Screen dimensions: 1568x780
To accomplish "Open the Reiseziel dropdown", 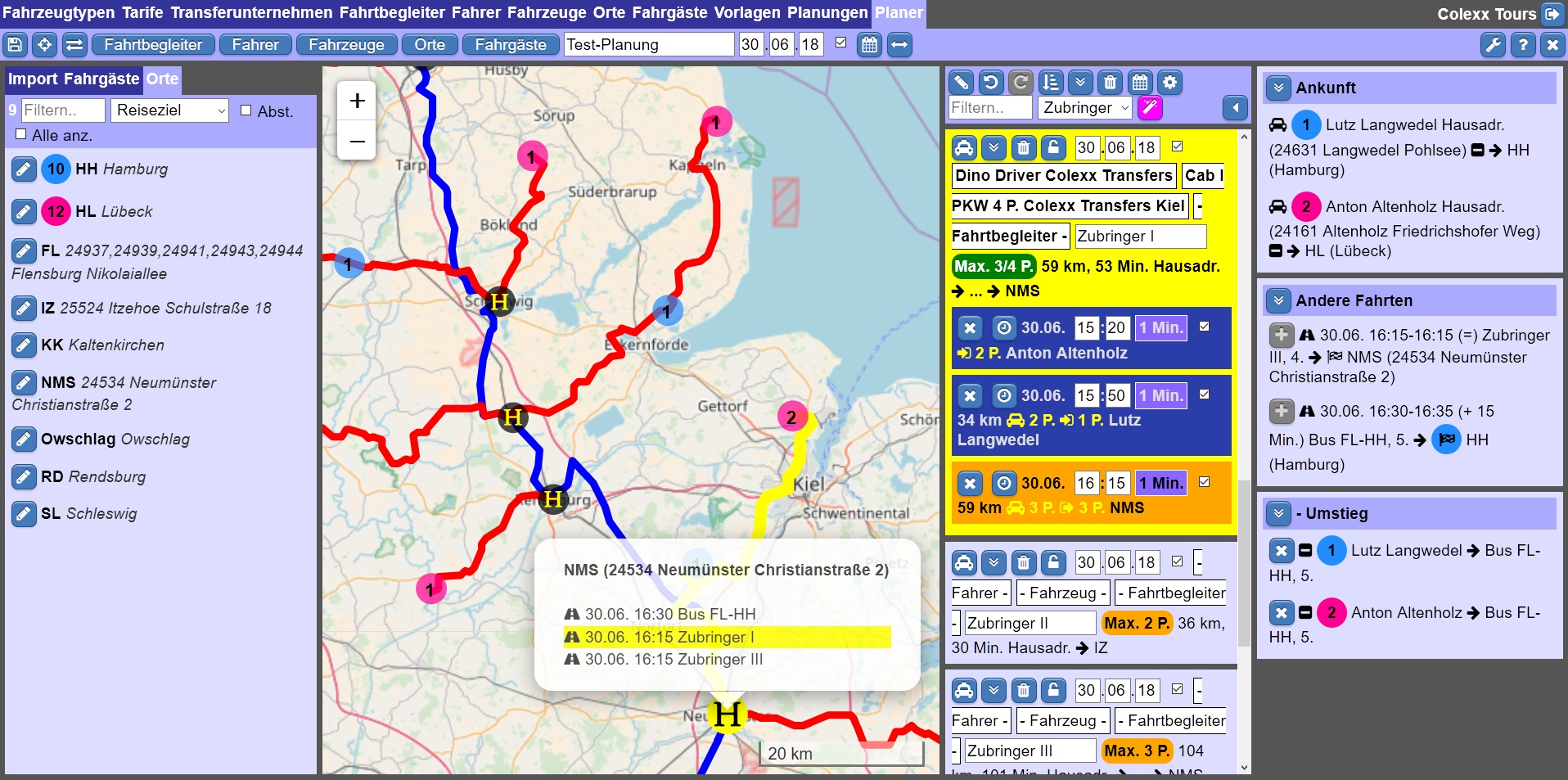I will pos(169,110).
